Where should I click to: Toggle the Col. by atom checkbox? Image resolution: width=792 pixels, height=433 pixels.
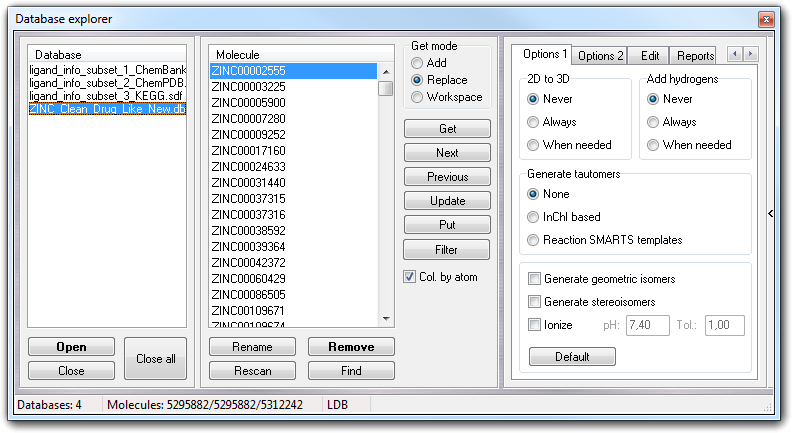pyautogui.click(x=410, y=277)
